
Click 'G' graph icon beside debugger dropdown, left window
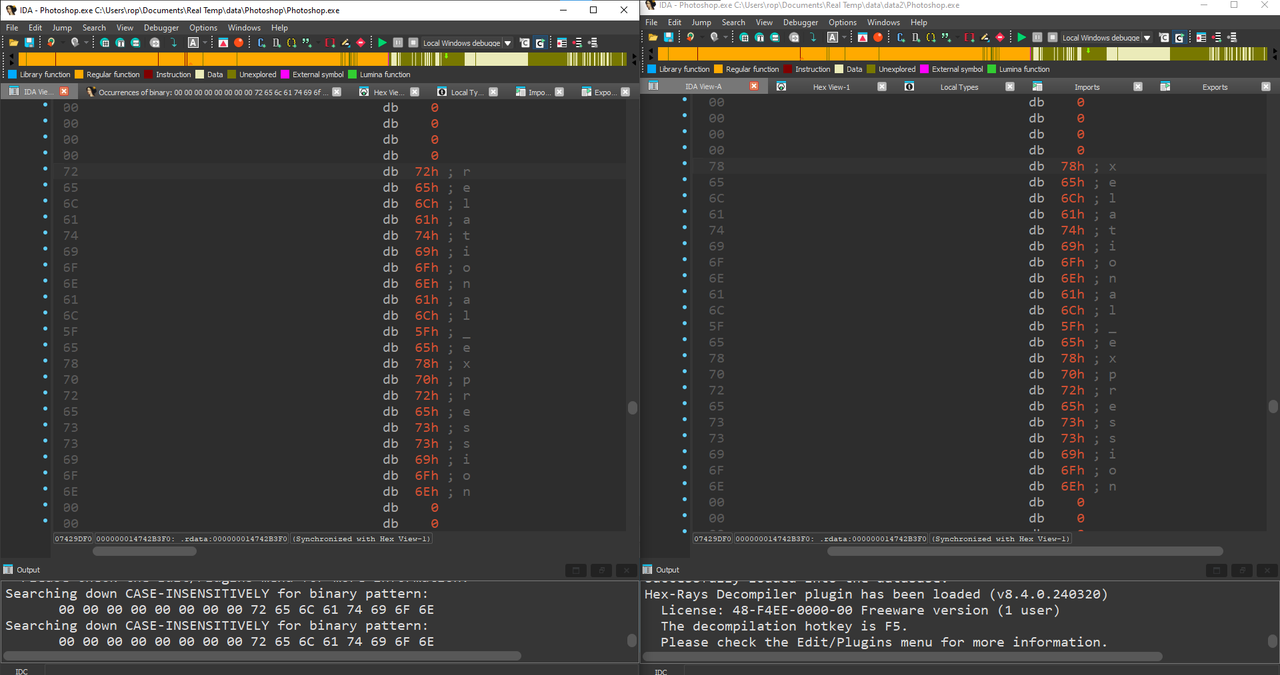click(539, 43)
